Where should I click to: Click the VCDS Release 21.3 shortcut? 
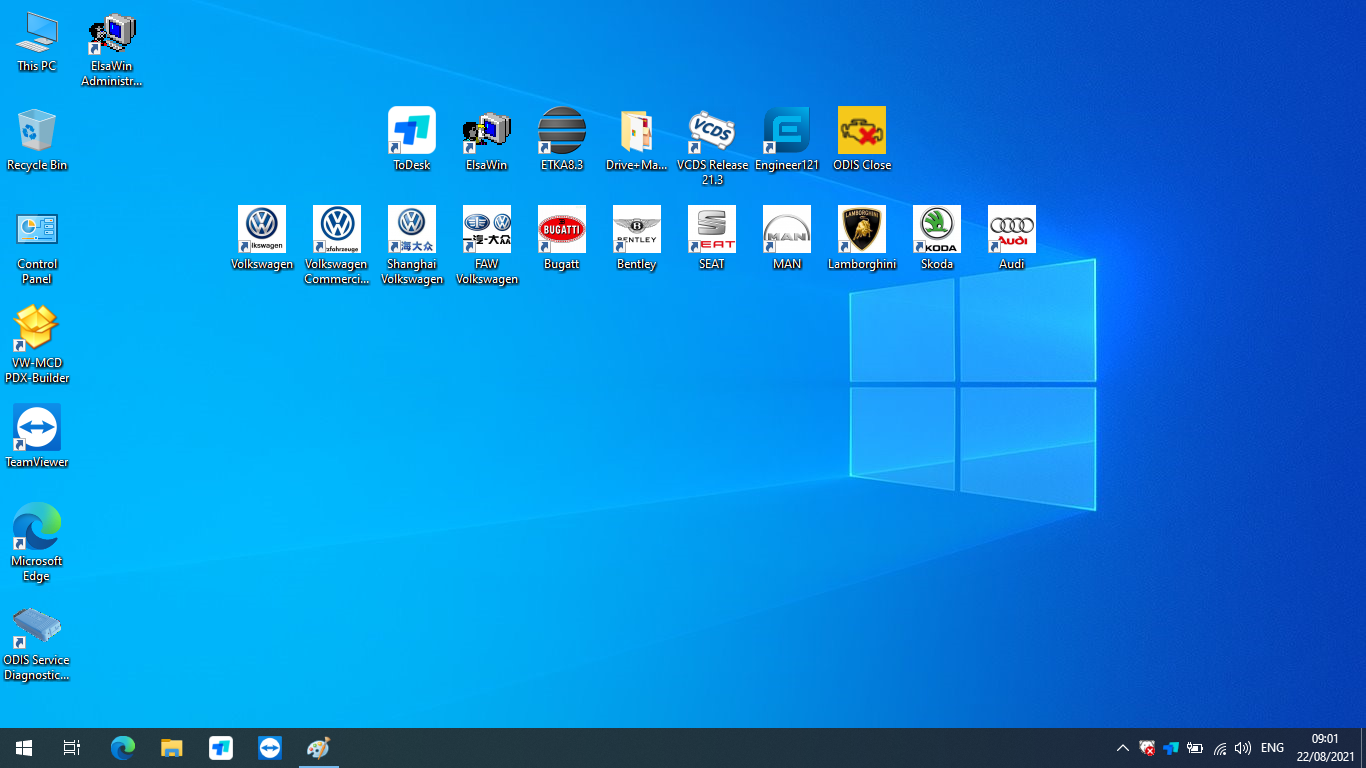[x=712, y=131]
